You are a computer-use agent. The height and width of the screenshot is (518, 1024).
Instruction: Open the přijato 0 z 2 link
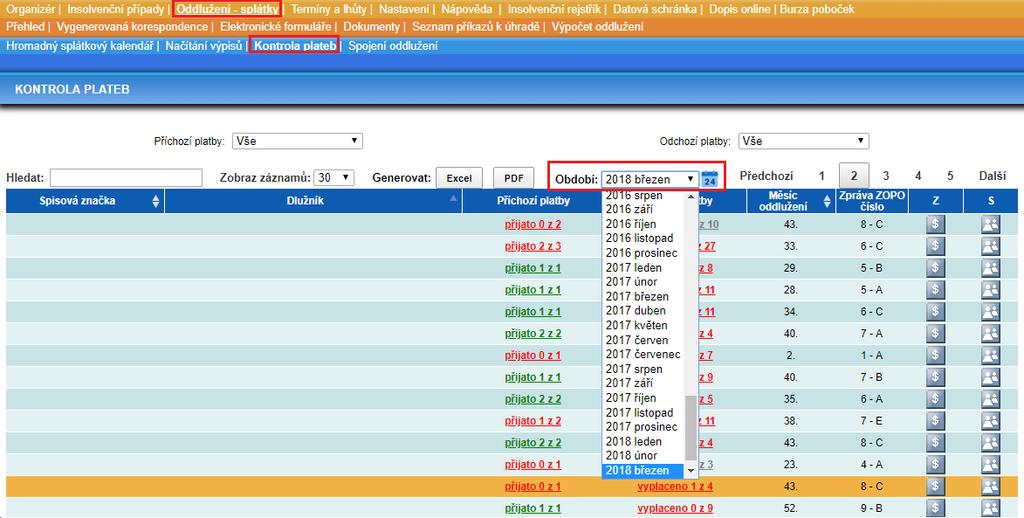click(533, 225)
